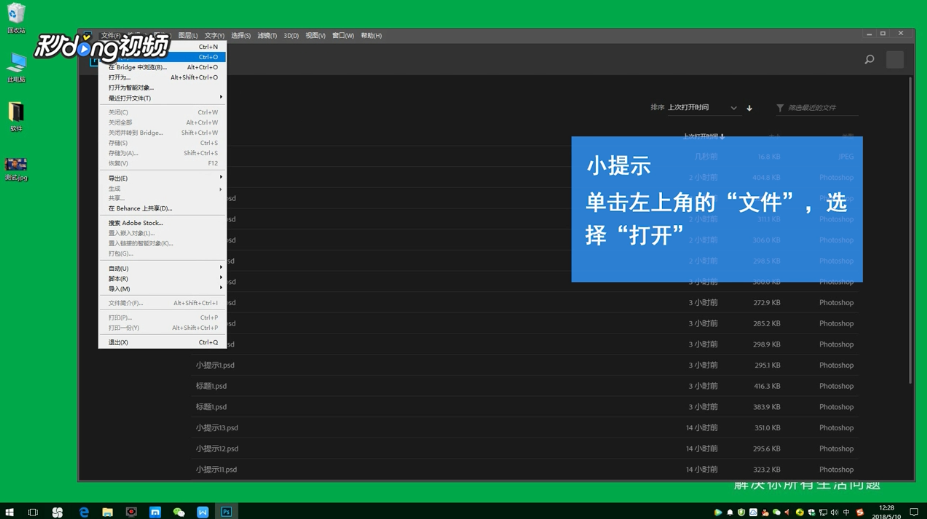Open the 图层(L) menu
Image resolution: width=927 pixels, height=519 pixels.
point(188,35)
